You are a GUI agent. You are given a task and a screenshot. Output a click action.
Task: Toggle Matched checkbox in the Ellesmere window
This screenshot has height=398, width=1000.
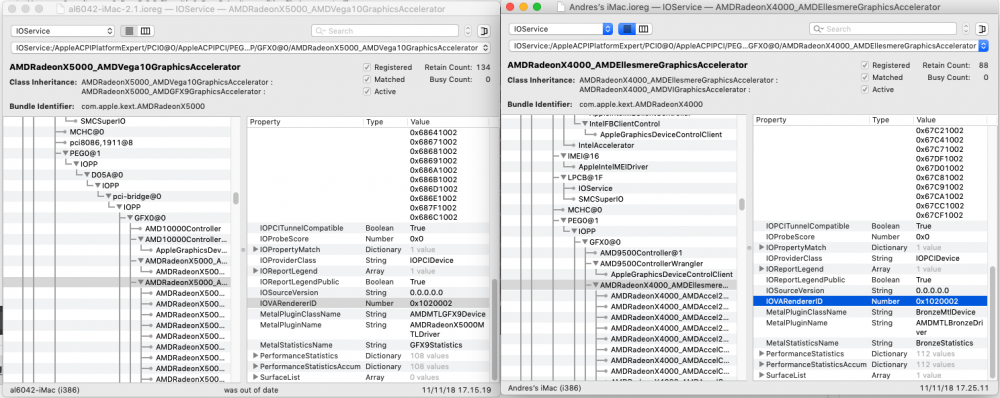click(865, 77)
